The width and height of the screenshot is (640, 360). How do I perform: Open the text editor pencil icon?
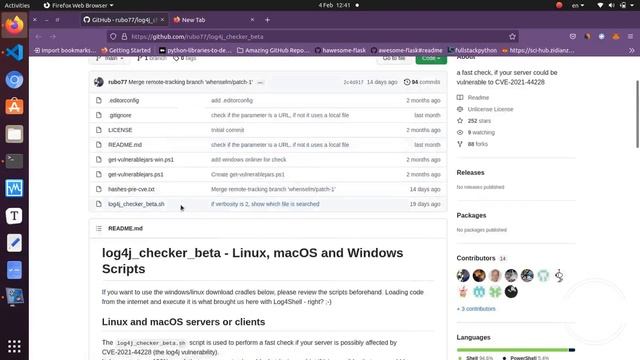pos(14,243)
